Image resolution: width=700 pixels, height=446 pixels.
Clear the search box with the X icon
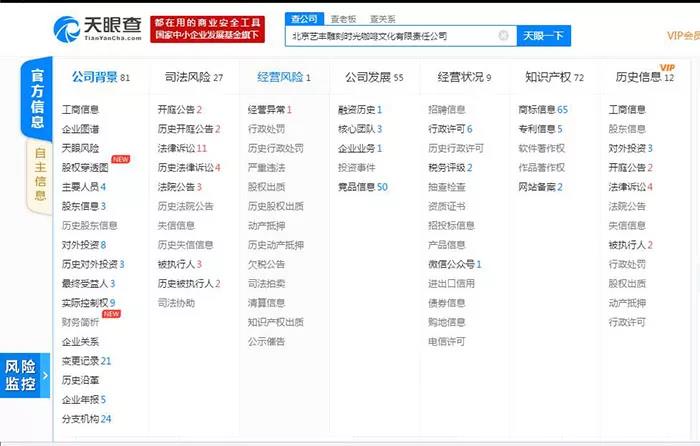(503, 36)
